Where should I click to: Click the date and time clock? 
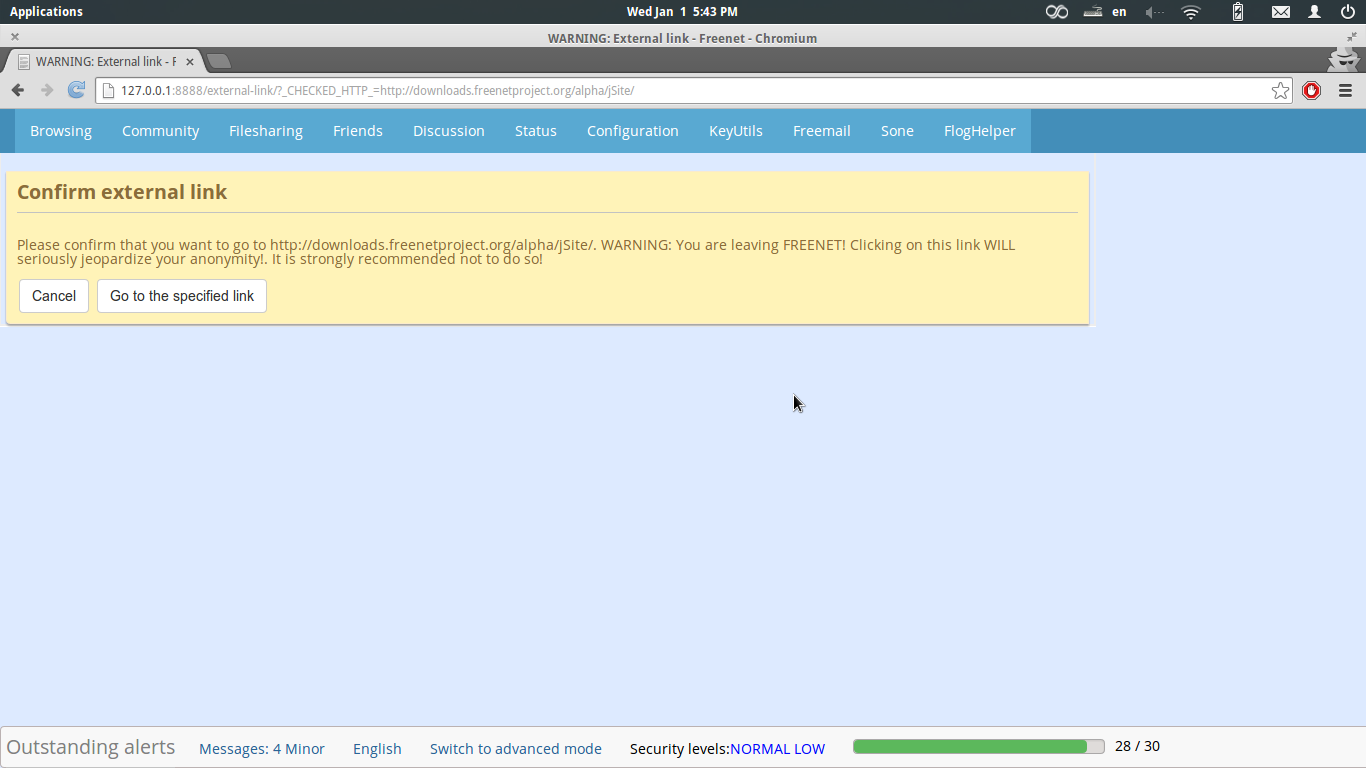pyautogui.click(x=682, y=12)
